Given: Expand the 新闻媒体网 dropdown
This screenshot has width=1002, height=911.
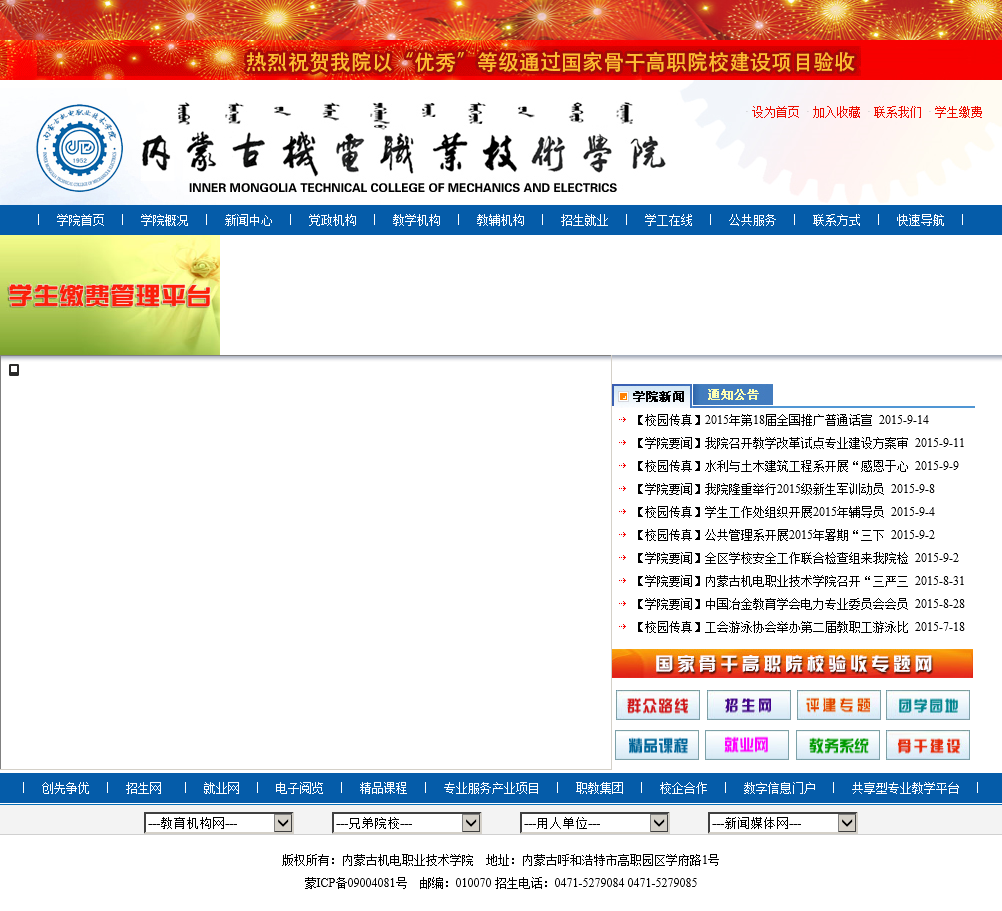Looking at the screenshot, I should click(782, 823).
